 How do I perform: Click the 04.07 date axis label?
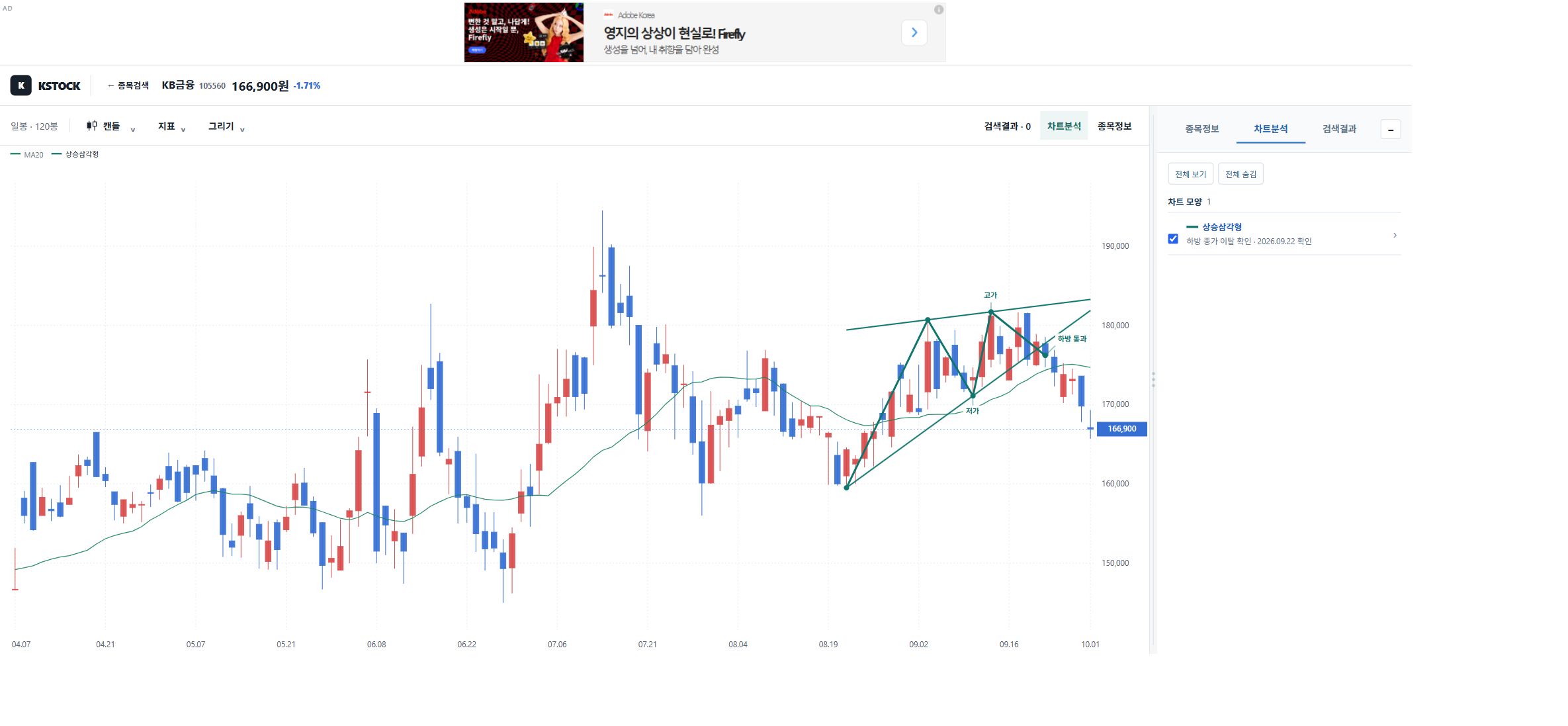tap(21, 645)
